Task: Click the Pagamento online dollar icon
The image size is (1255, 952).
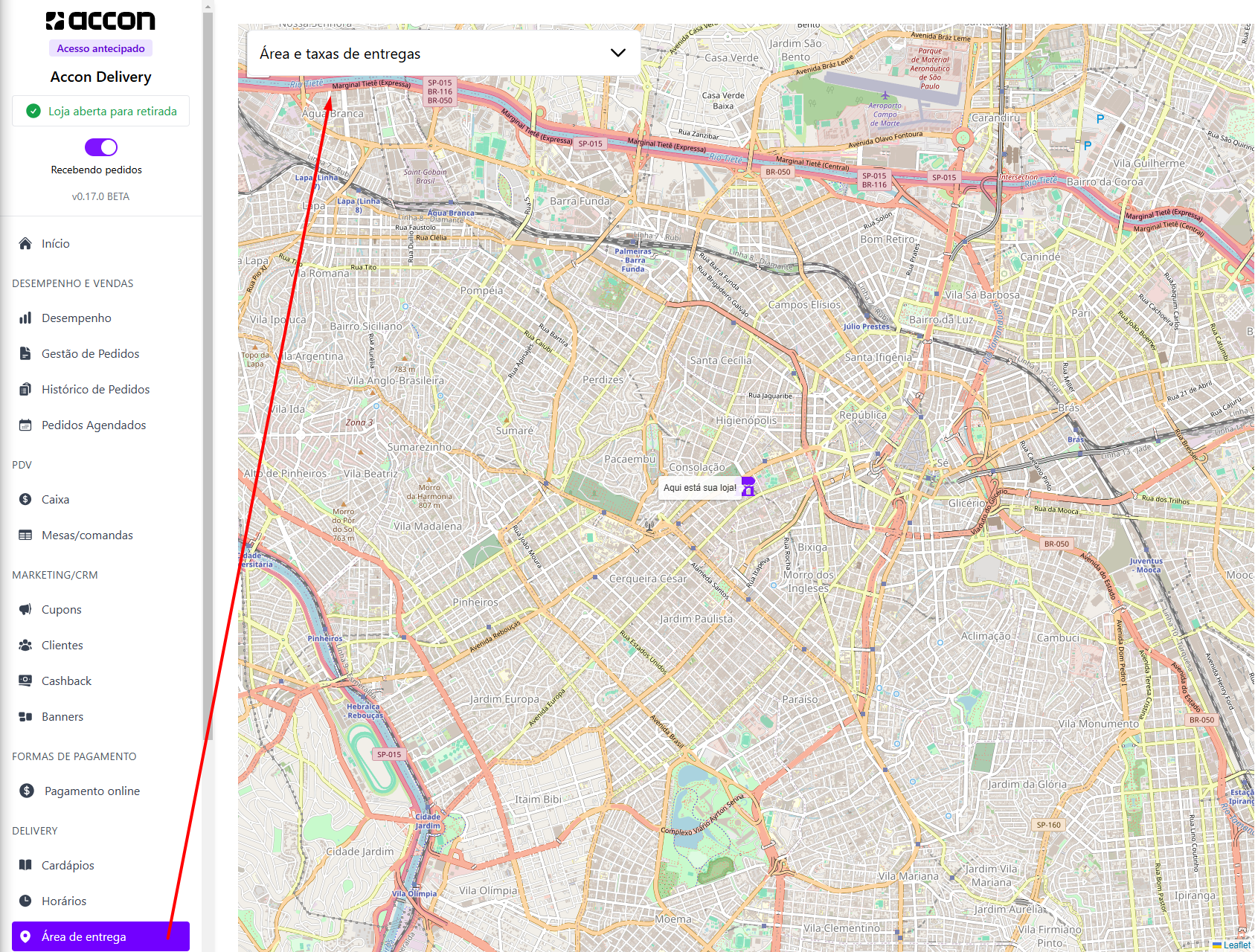Action: [27, 791]
